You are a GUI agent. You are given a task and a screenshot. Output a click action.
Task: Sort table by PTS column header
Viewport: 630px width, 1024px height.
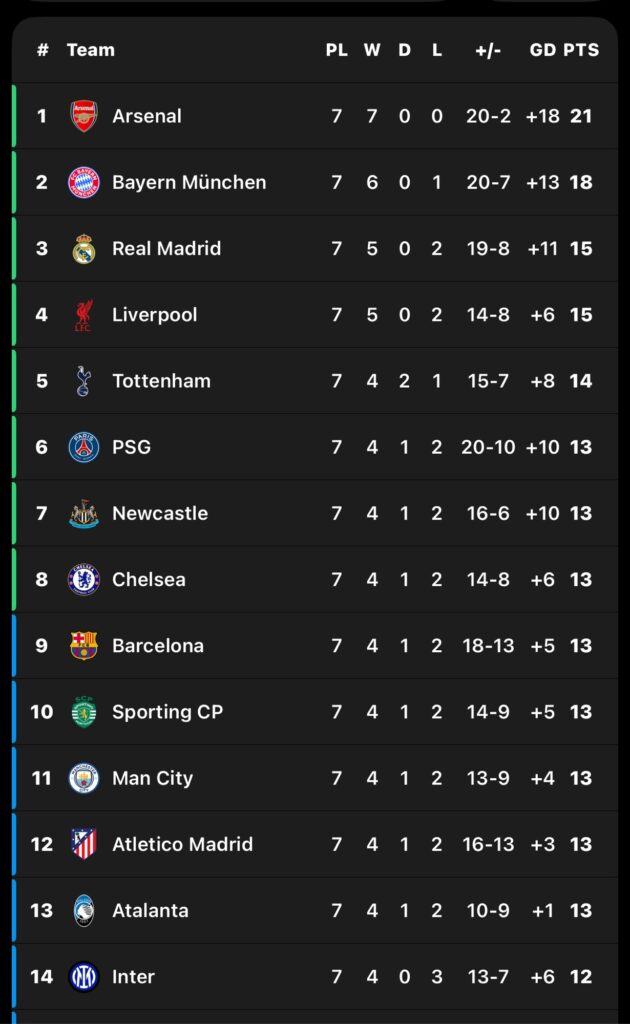[581, 50]
